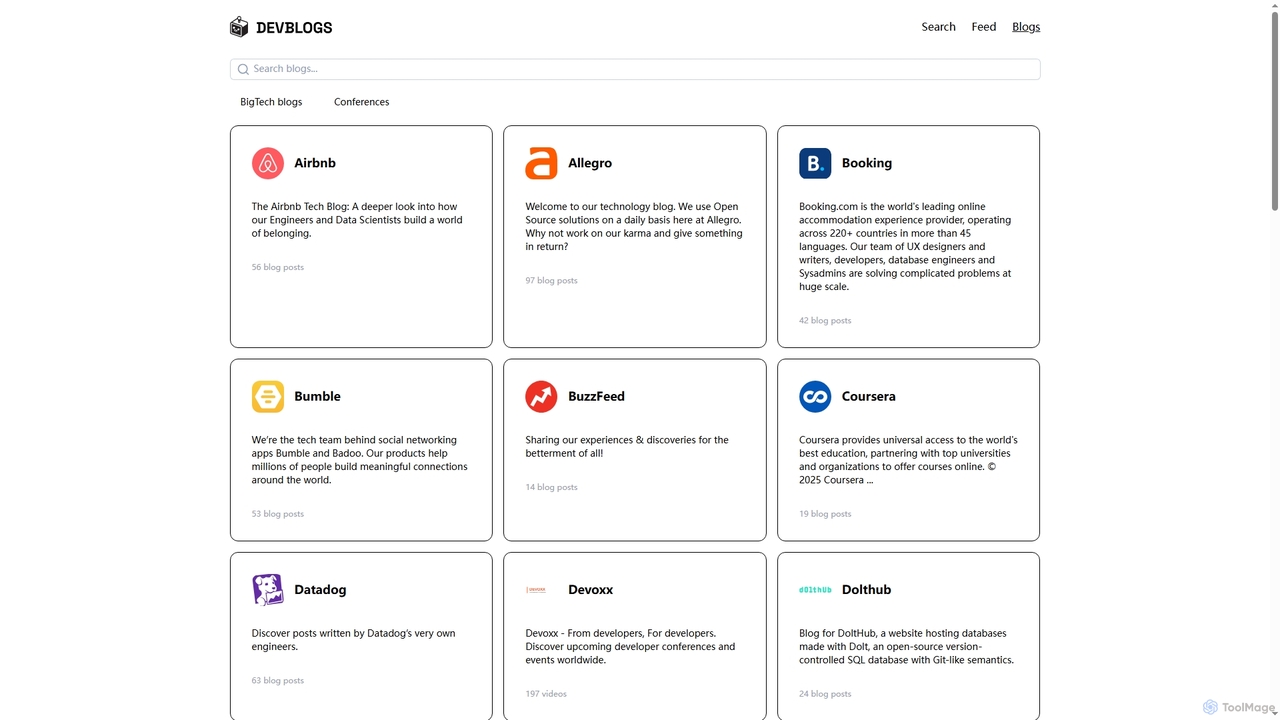
Task: Open the Blogs nav link
Action: [1026, 27]
